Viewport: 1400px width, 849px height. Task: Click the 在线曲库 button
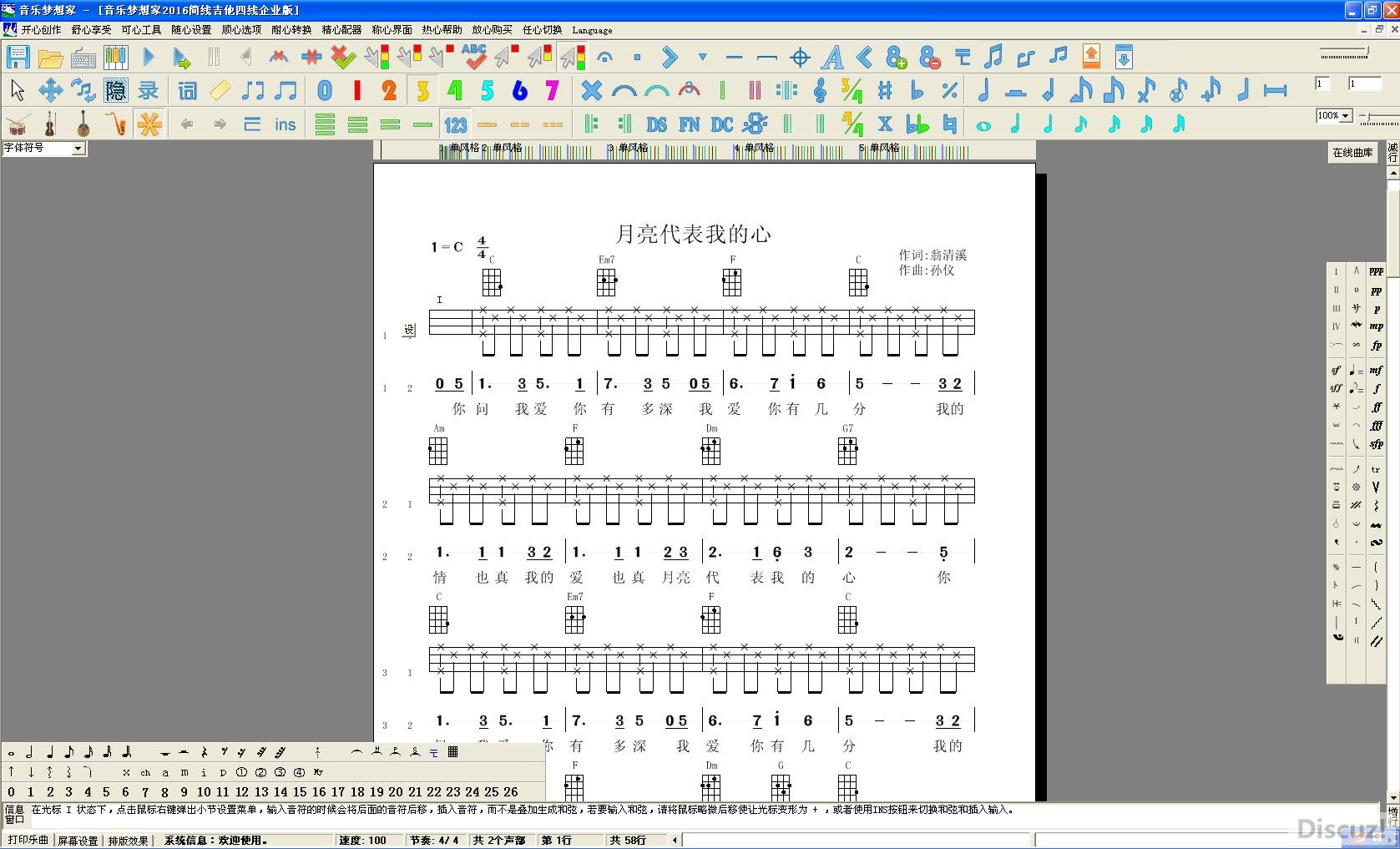(x=1352, y=153)
